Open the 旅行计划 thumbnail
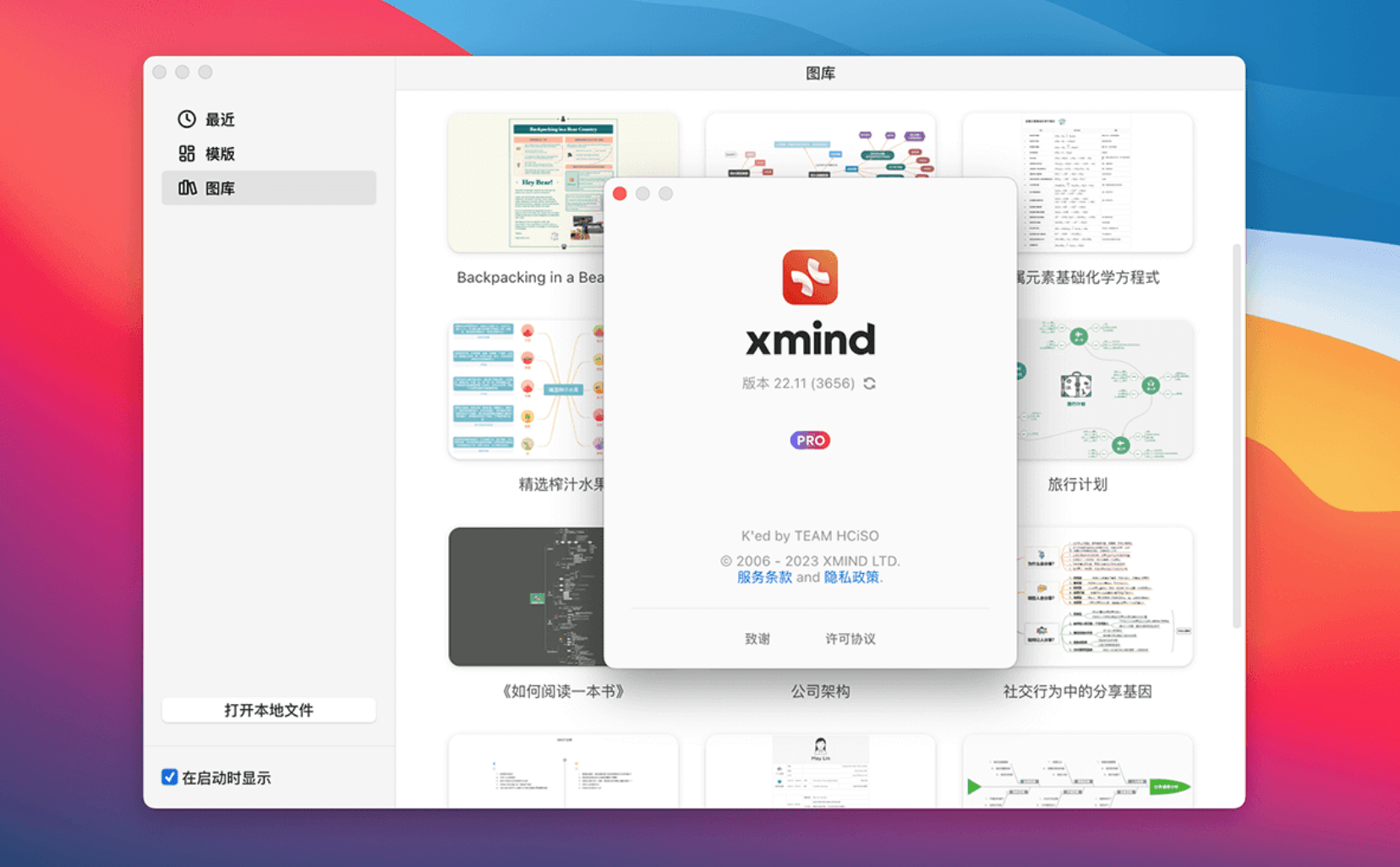The image size is (1400, 867). pos(1105,390)
